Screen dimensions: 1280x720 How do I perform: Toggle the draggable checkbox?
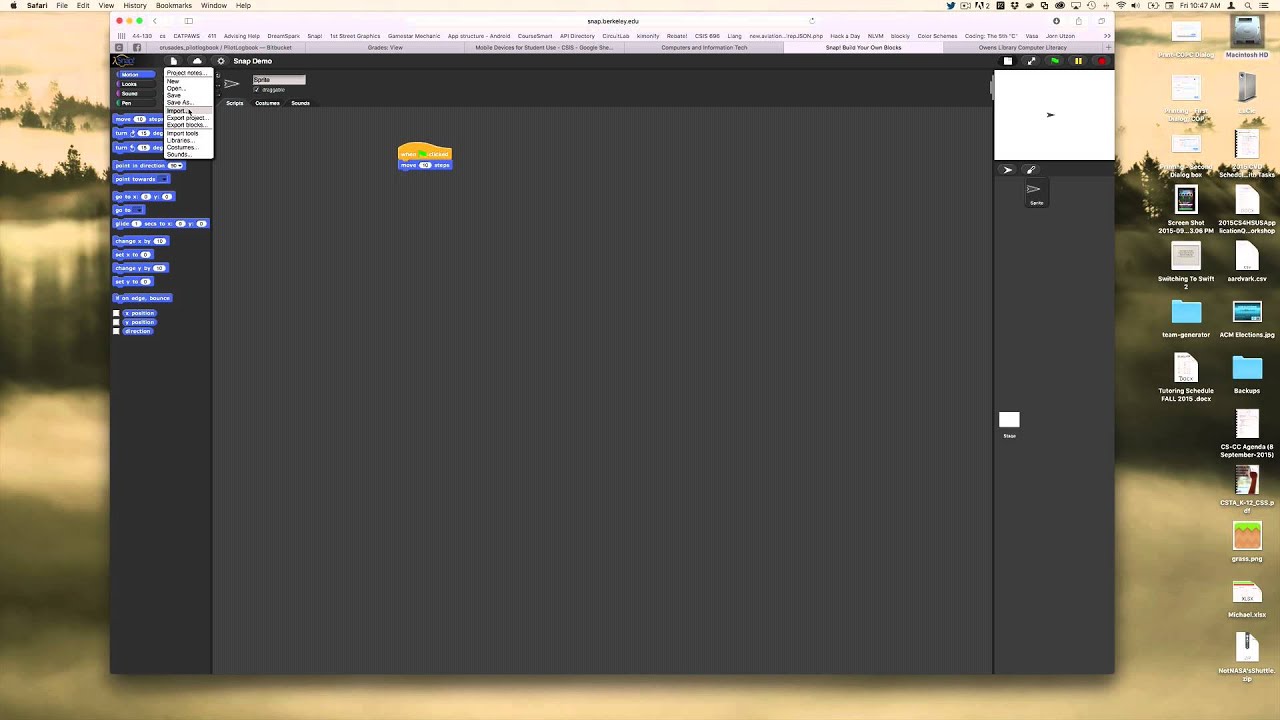tap(256, 90)
